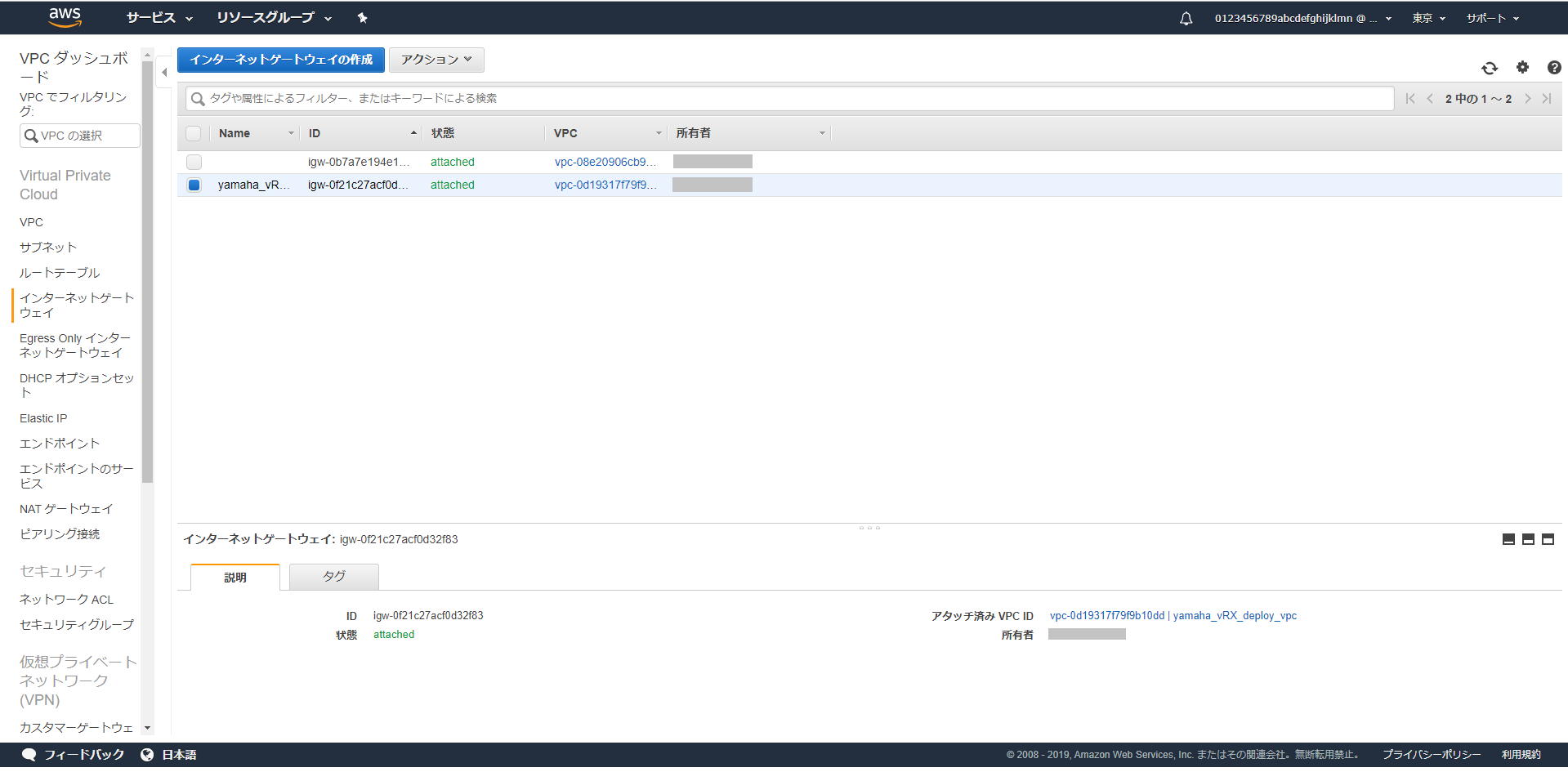
Task: Open the アクション dropdown
Action: (436, 60)
